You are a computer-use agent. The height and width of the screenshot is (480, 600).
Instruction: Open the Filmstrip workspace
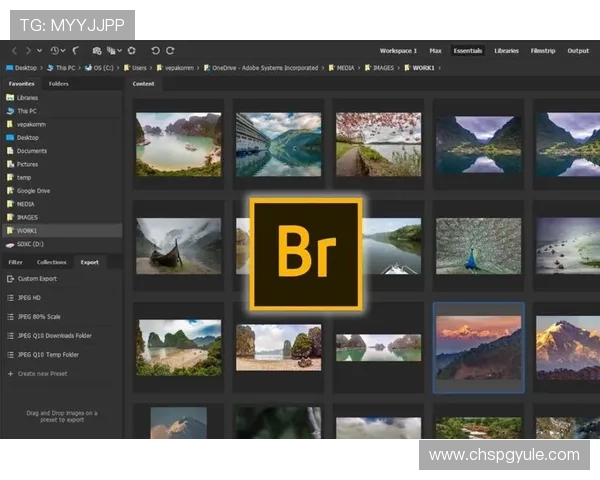click(543, 51)
